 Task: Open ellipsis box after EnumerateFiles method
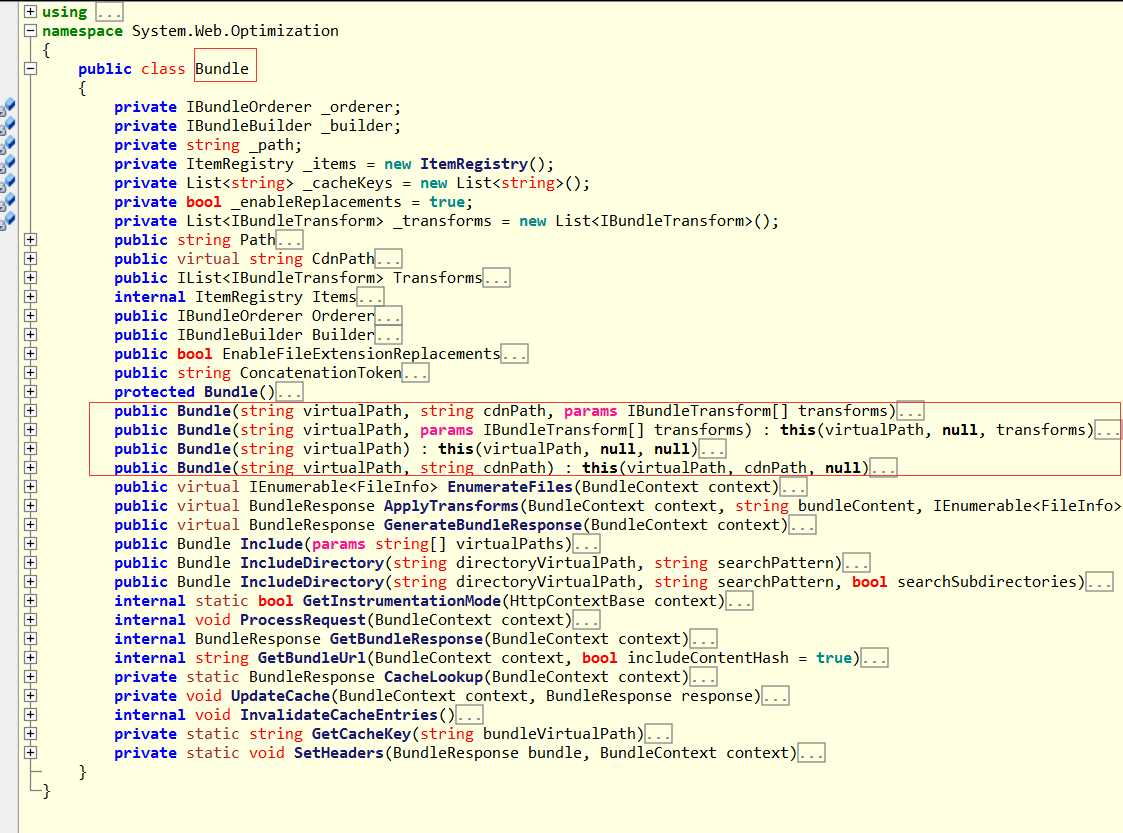click(x=794, y=487)
